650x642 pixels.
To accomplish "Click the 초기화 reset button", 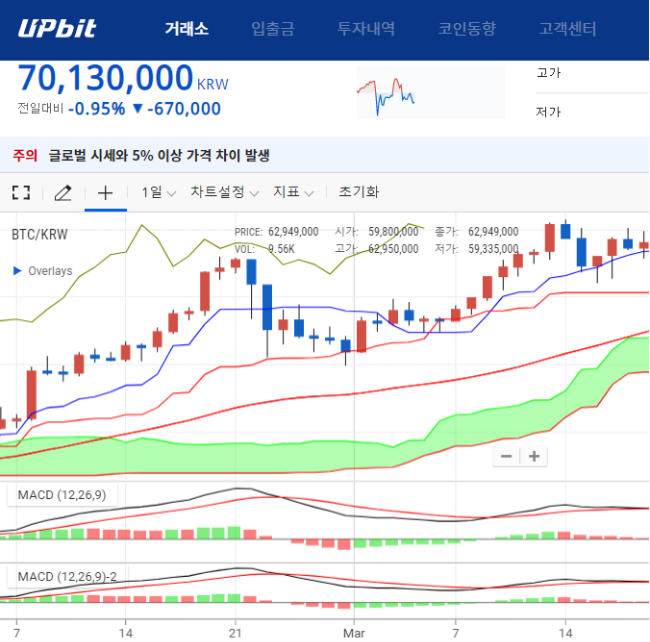I will coord(359,191).
